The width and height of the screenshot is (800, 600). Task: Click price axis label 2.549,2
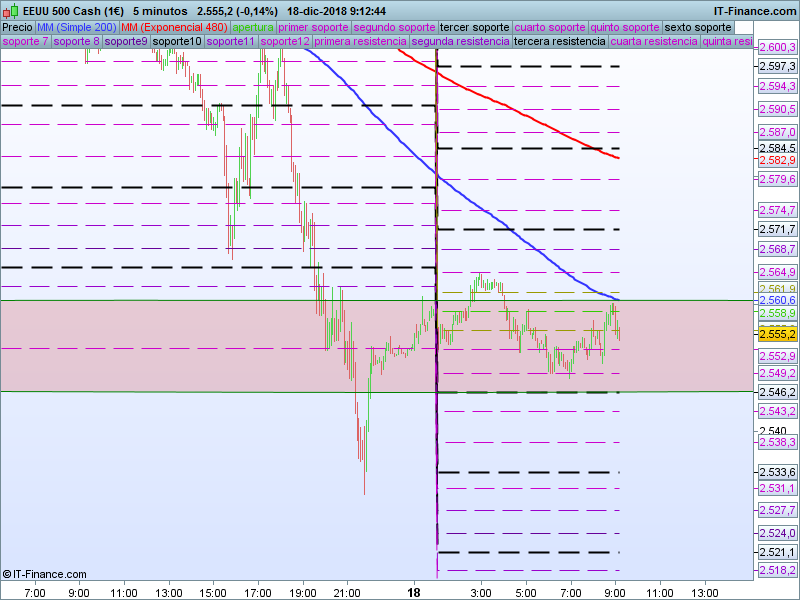click(x=777, y=373)
